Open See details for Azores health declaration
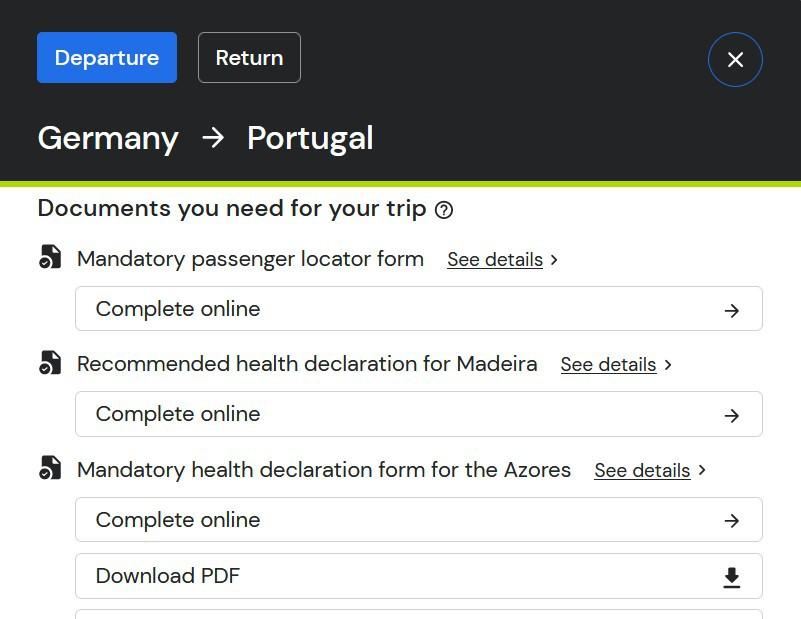Screen dimensions: 801x619 [642, 470]
